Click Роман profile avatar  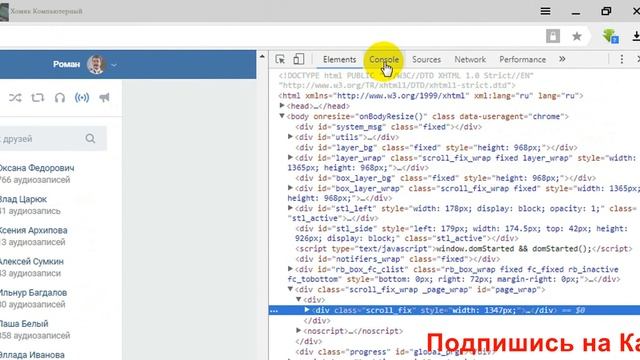coord(96,64)
